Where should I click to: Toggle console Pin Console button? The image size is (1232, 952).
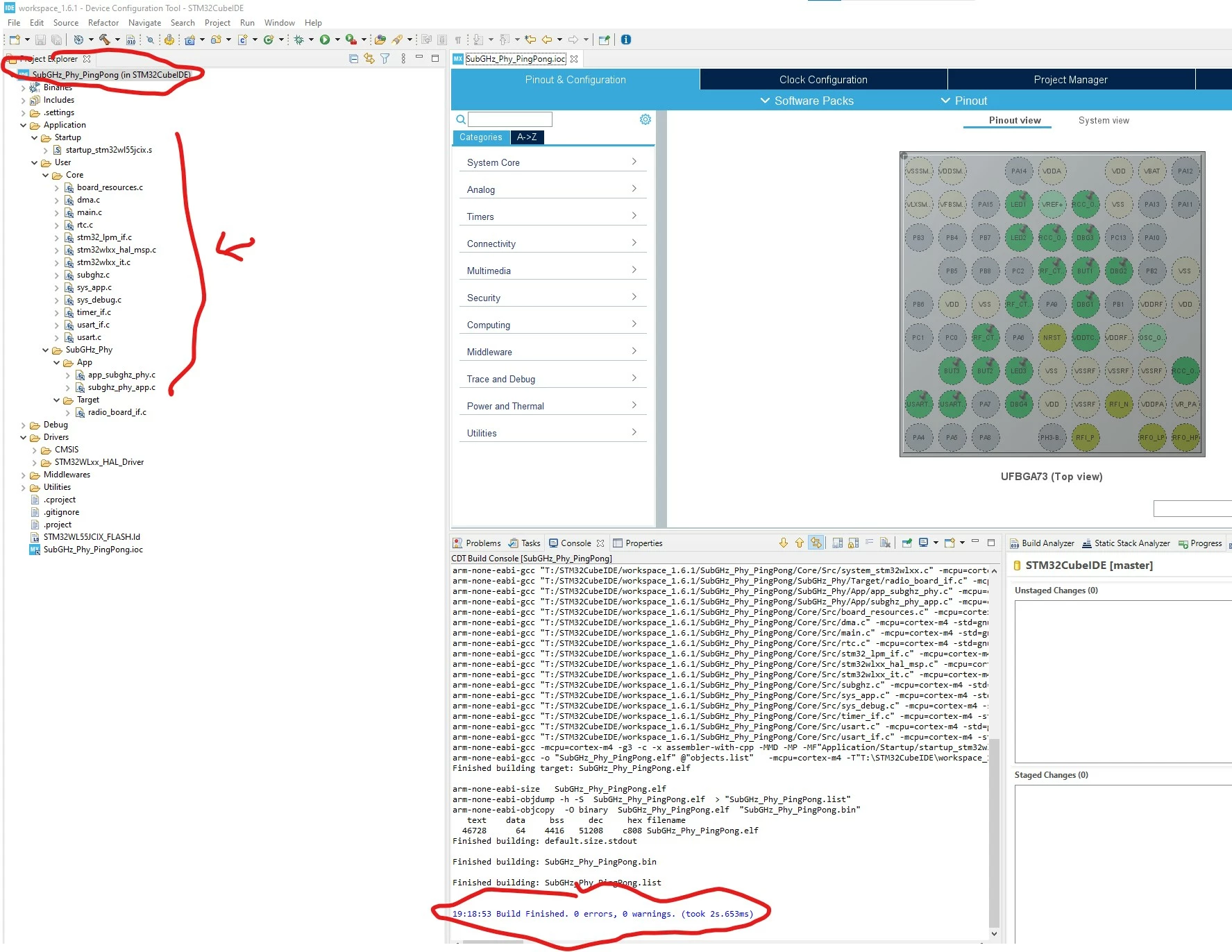pyautogui.click(x=906, y=543)
